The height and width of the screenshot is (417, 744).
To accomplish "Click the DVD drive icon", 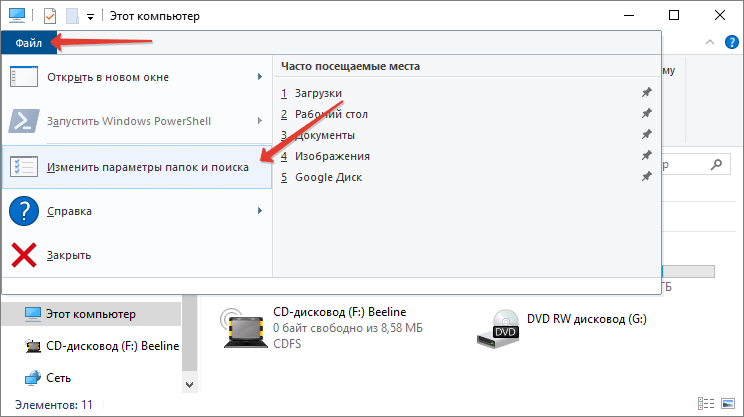I will click(x=498, y=328).
